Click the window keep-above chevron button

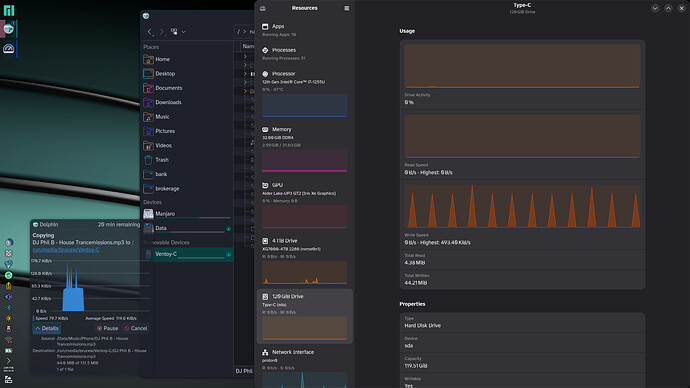click(668, 8)
